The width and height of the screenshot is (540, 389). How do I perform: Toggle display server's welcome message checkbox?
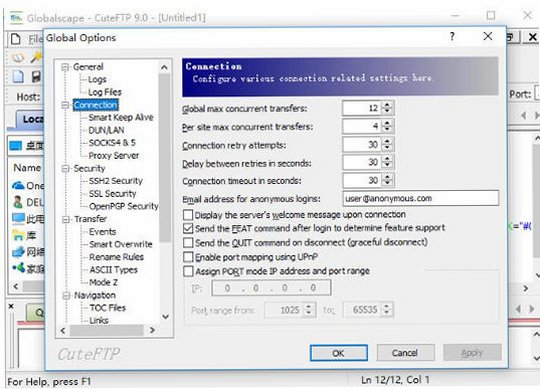(x=188, y=215)
